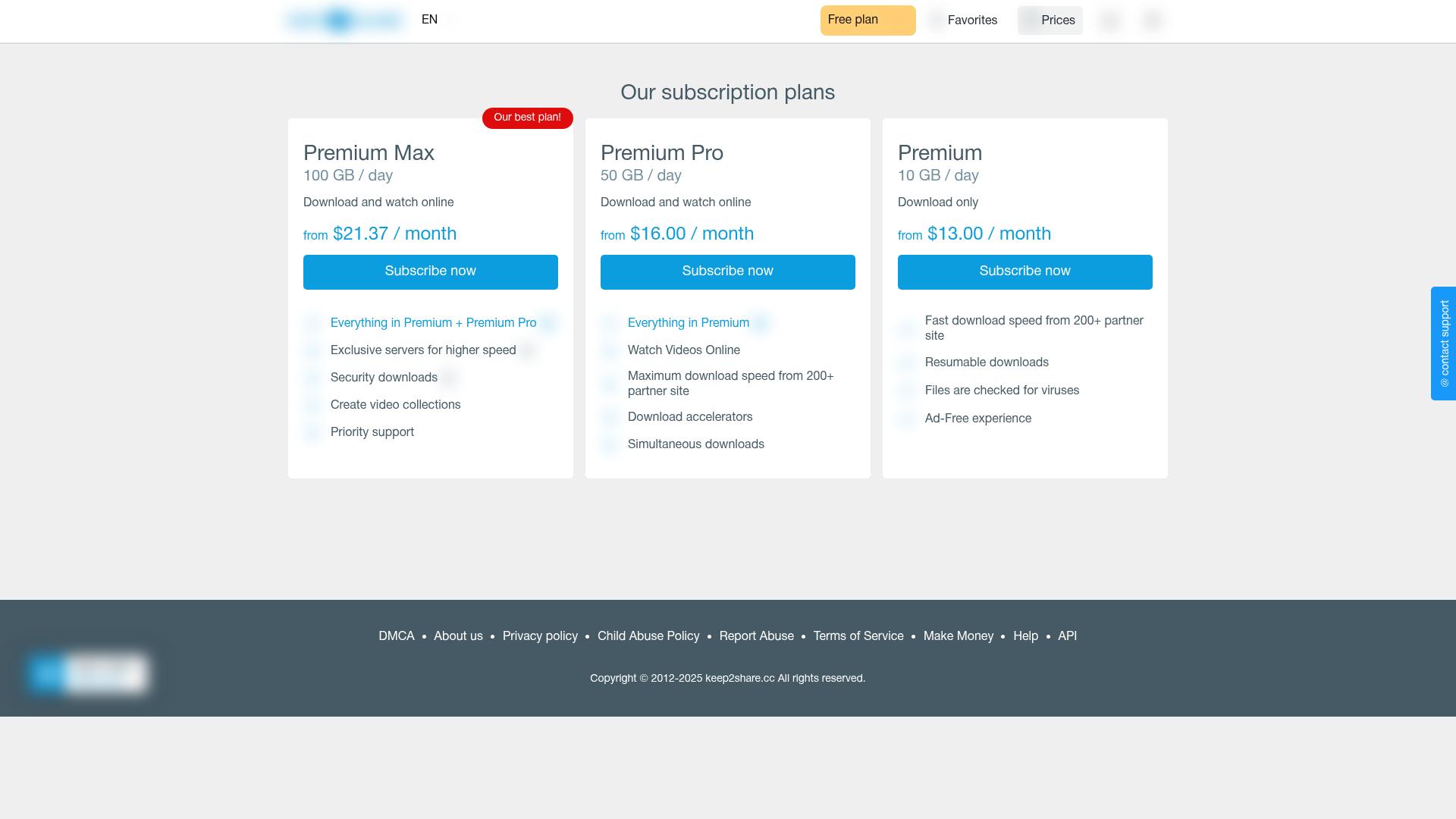The height and width of the screenshot is (819, 1456).
Task: Open the contact support side tab
Action: tap(1443, 344)
